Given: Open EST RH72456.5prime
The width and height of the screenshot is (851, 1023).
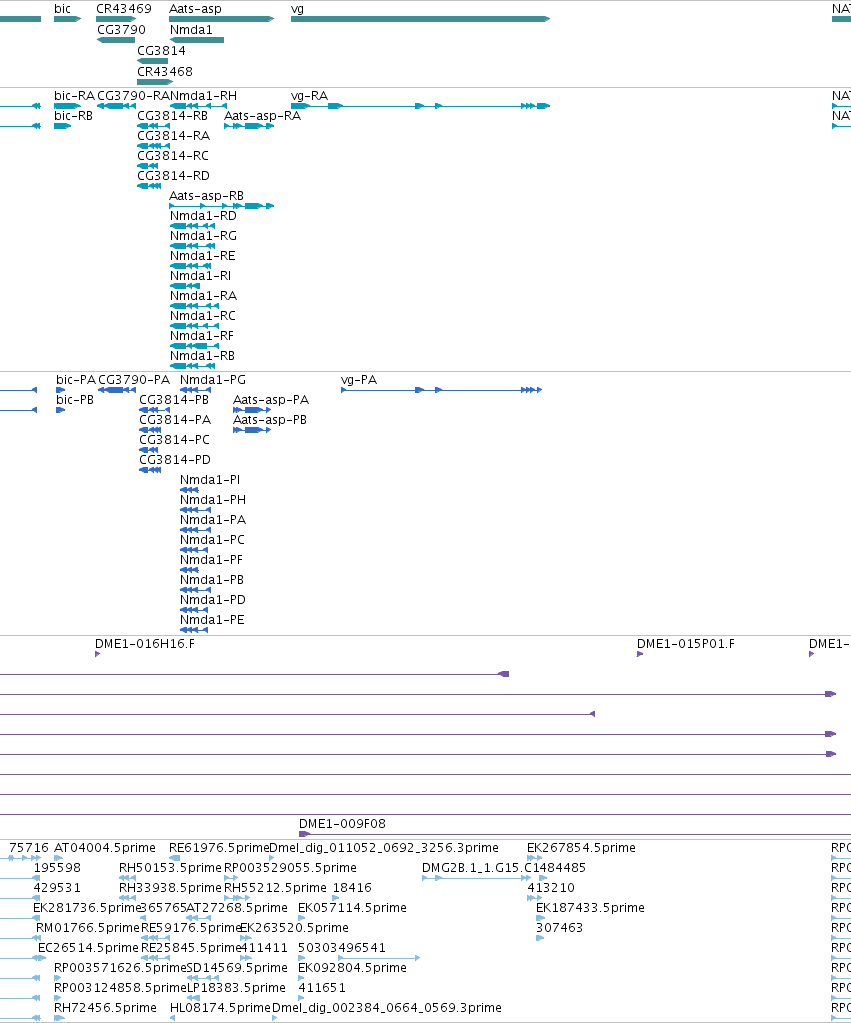Looking at the screenshot, I should click(105, 1008).
